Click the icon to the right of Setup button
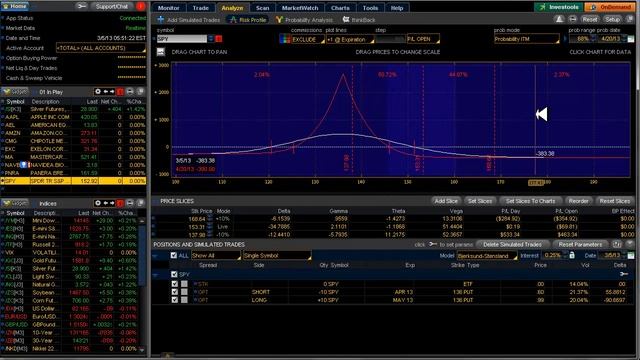 630,19
